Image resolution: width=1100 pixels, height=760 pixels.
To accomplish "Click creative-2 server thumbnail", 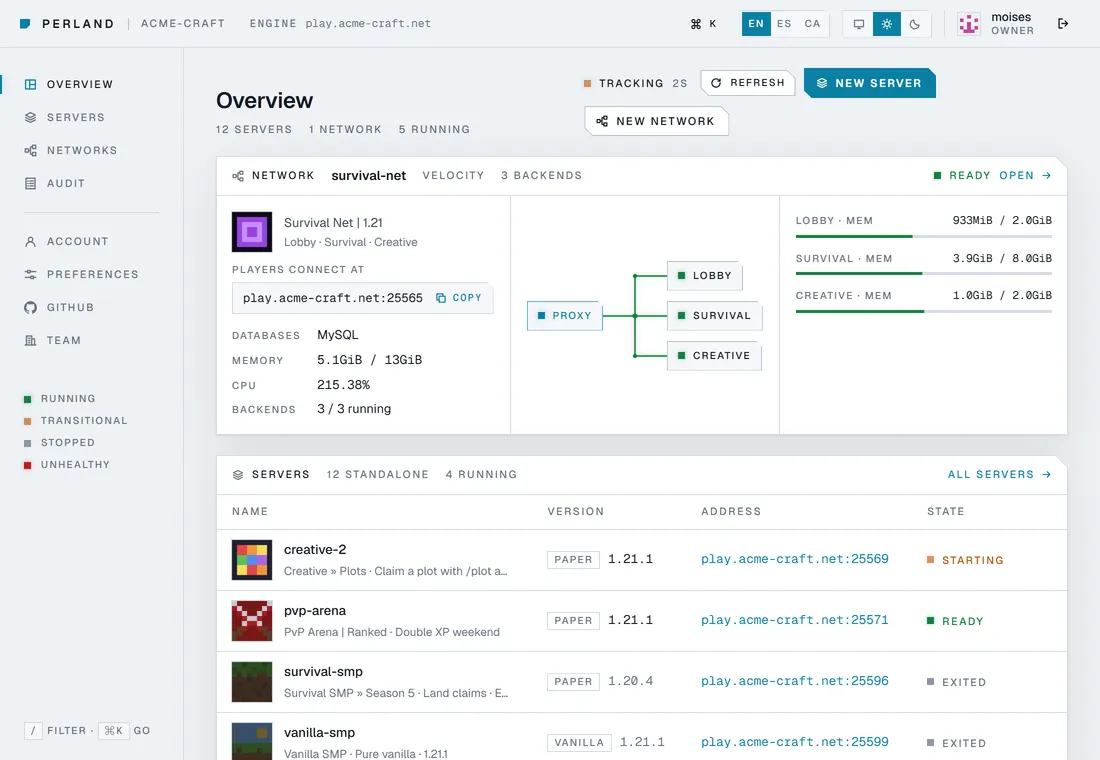I will coord(252,559).
